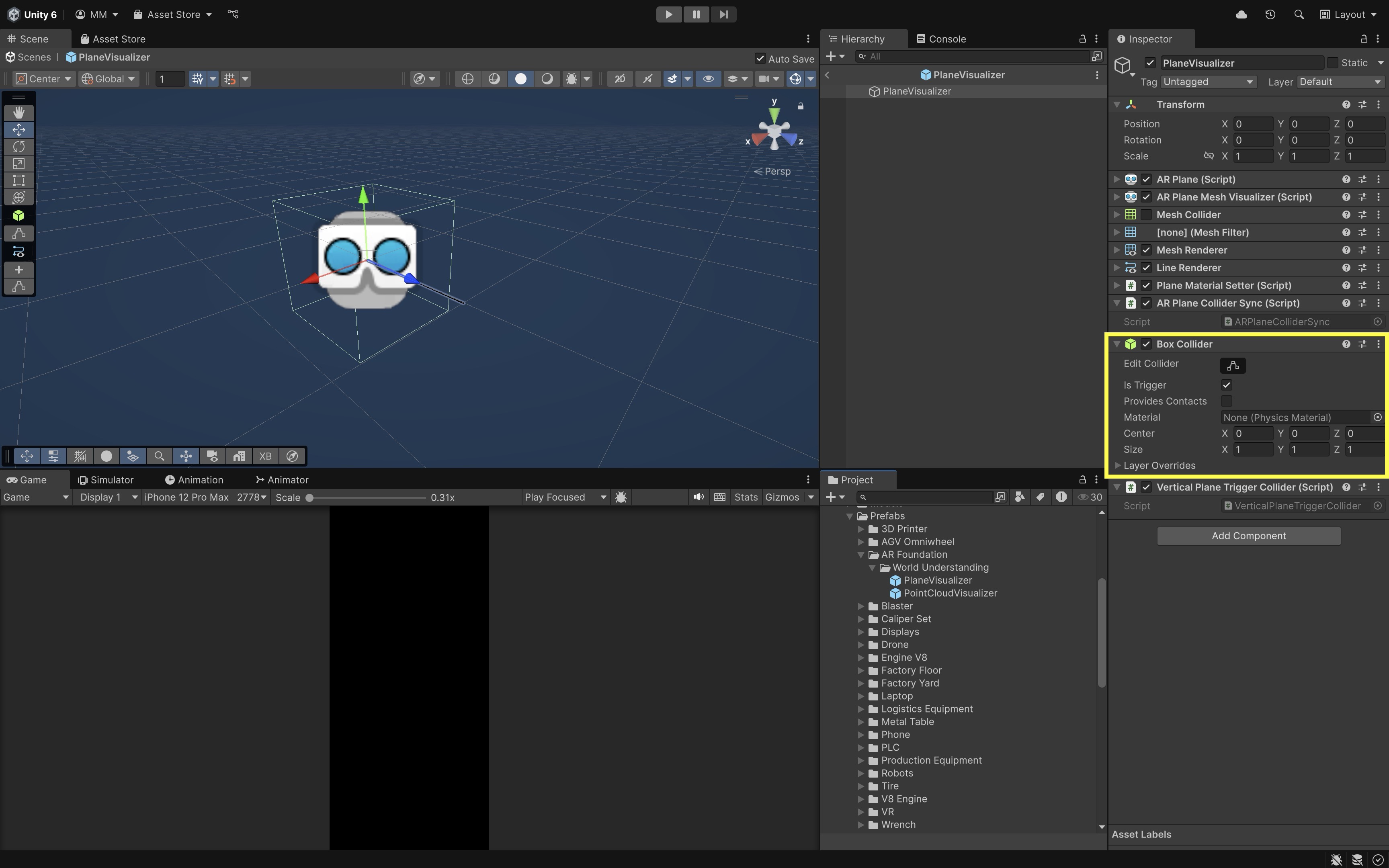Open the Animator tab
The image size is (1389, 868).
(x=282, y=480)
